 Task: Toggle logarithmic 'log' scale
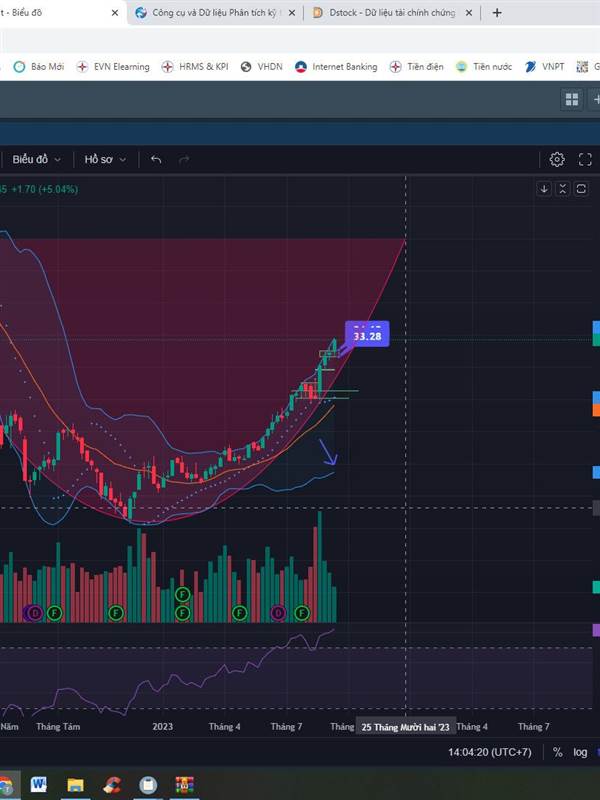[x=580, y=752]
